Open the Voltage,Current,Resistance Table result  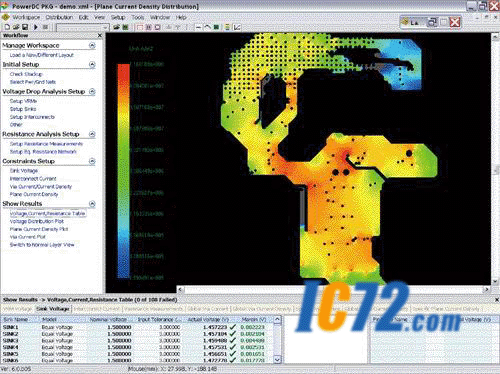tap(47, 213)
